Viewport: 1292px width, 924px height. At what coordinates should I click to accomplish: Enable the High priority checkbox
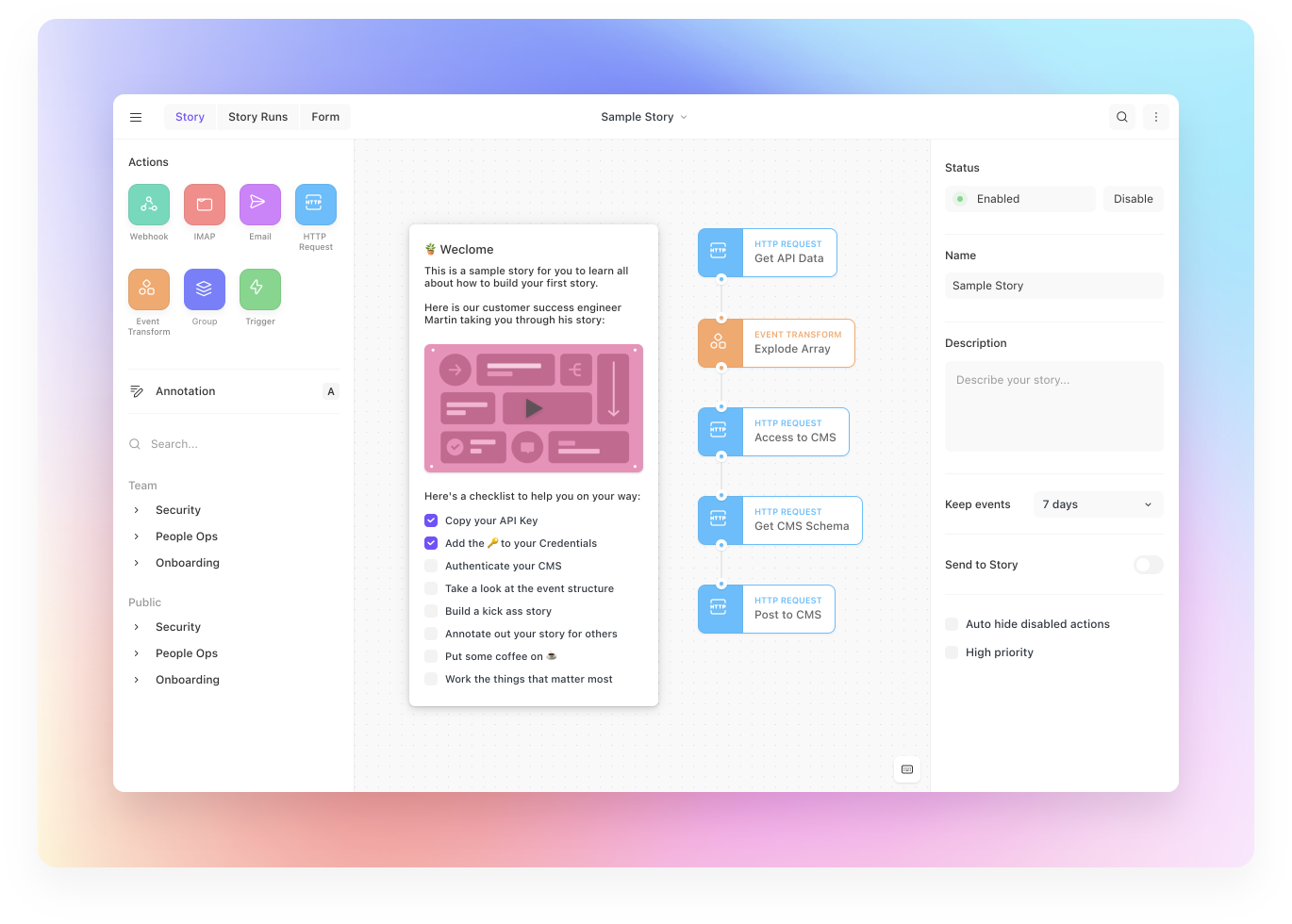tap(952, 652)
